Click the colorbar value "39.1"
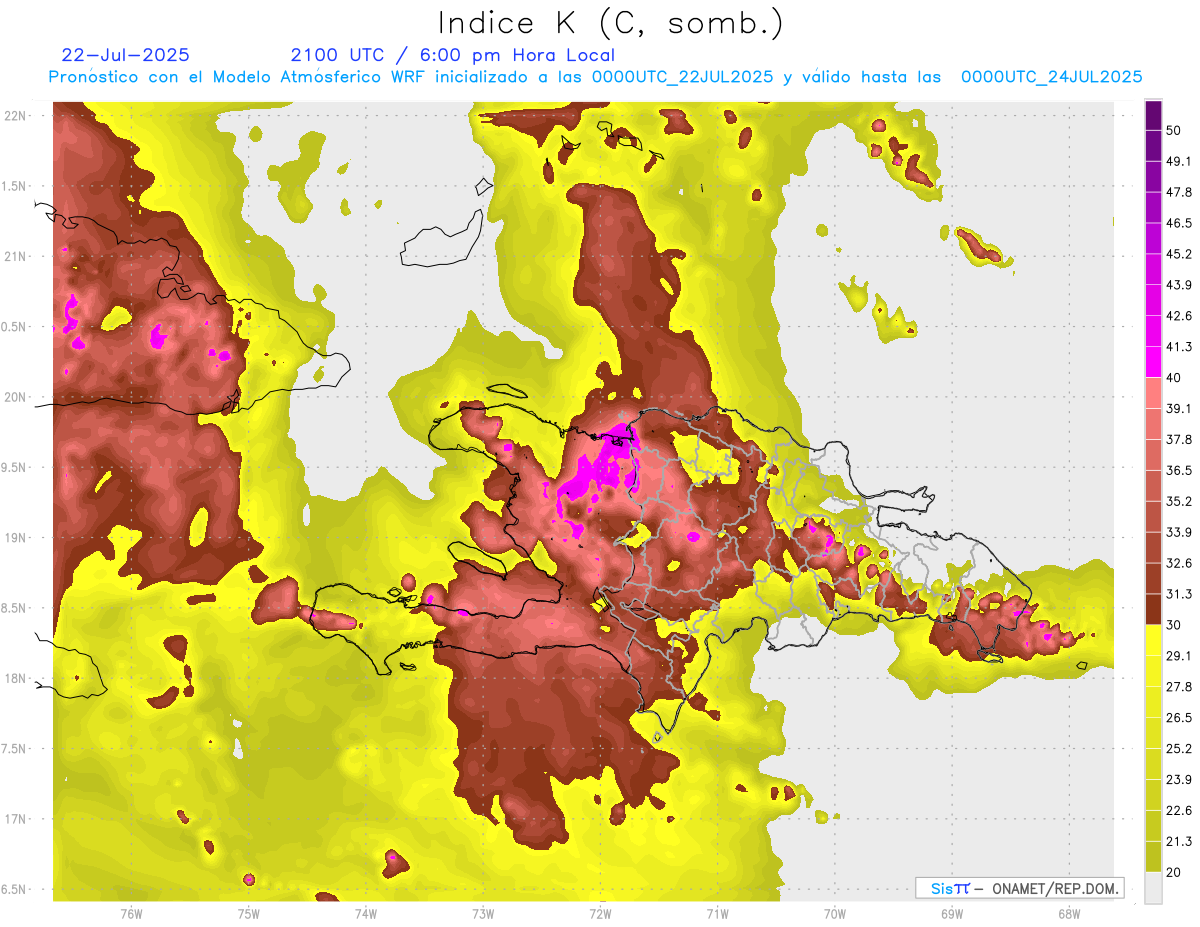1200x927 pixels. point(1179,409)
